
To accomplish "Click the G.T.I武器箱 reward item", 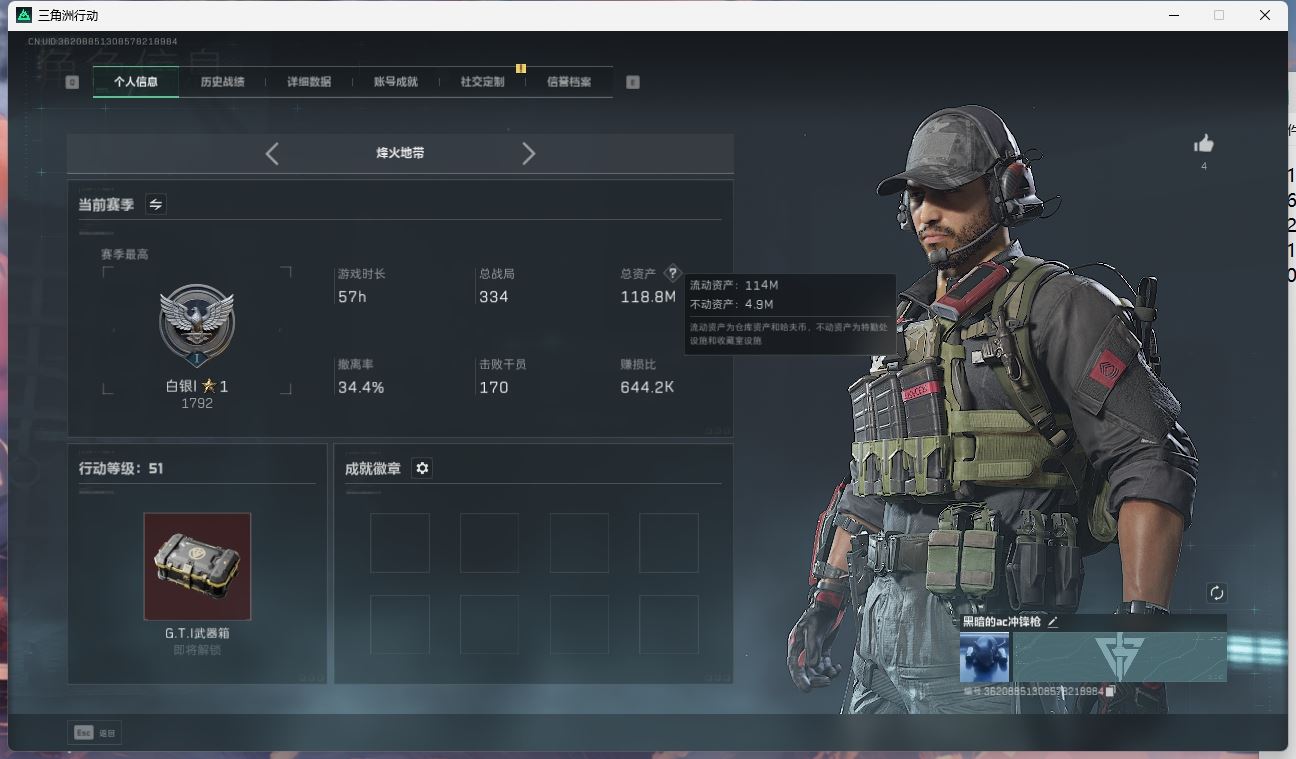I will (197, 567).
